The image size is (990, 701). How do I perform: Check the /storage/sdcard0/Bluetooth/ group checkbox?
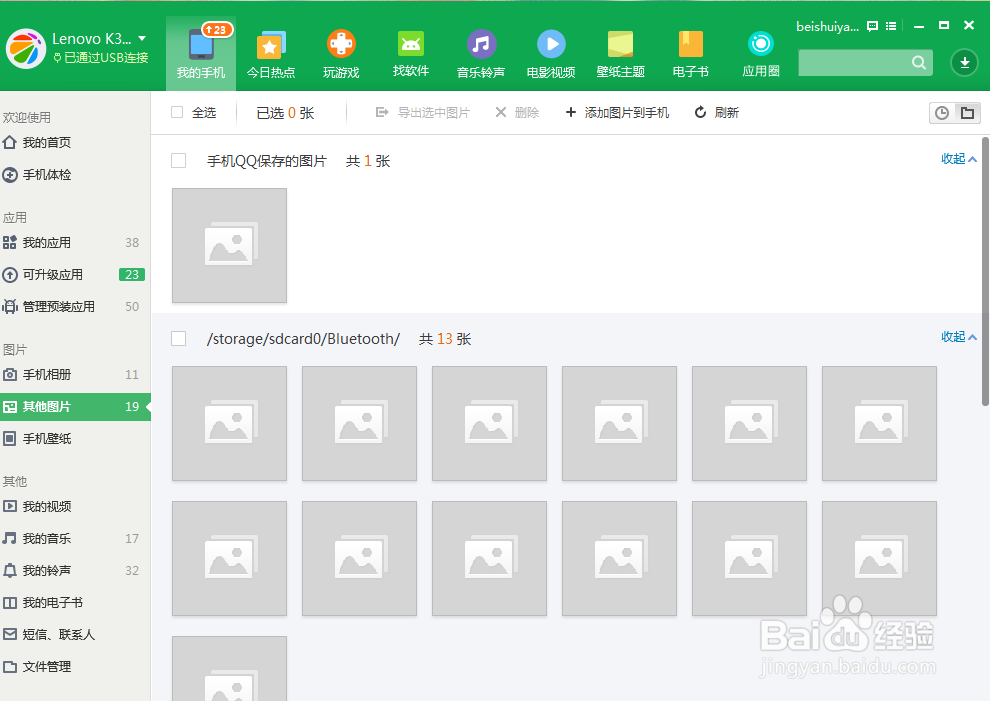click(179, 339)
